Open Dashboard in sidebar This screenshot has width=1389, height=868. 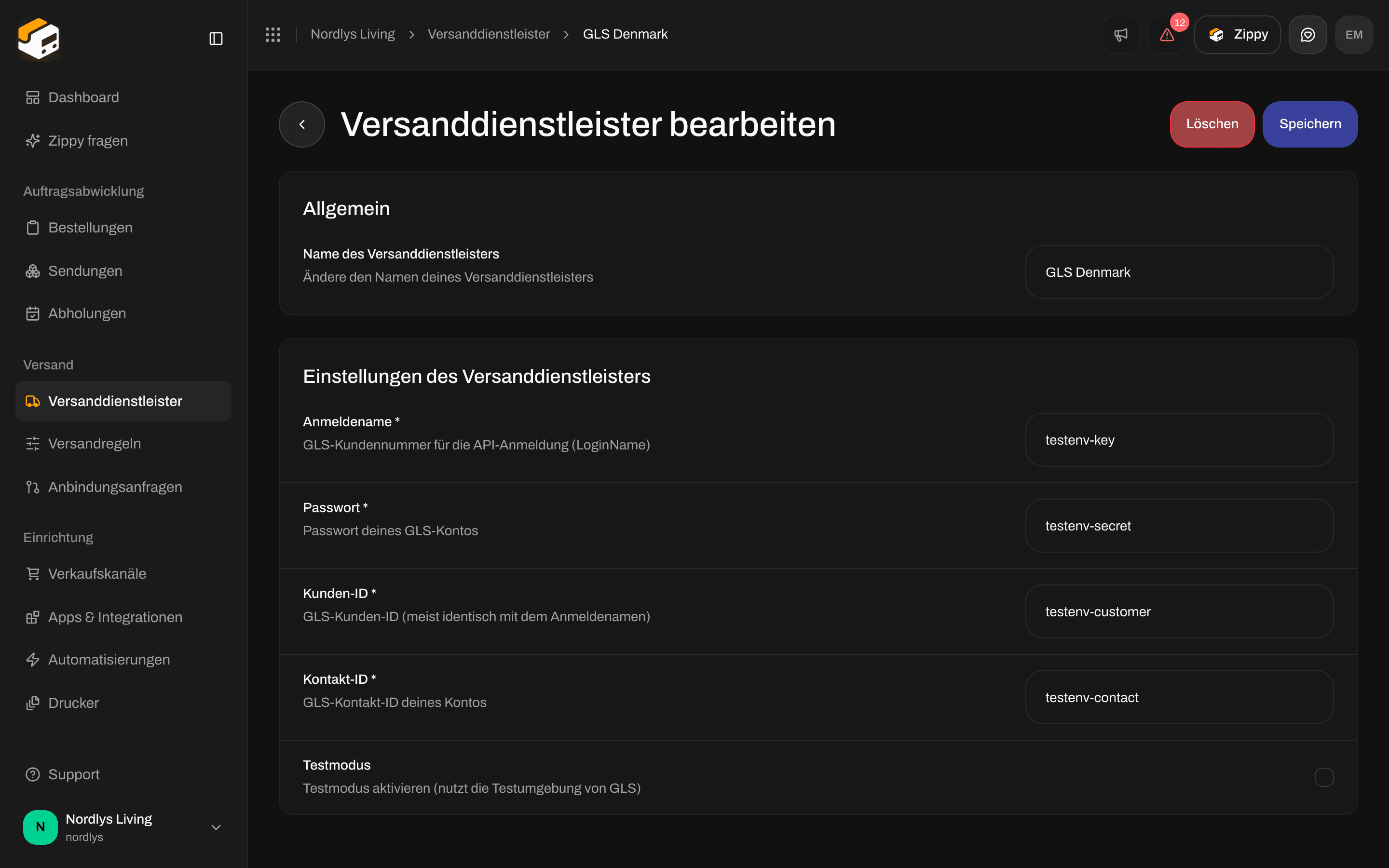[123, 97]
